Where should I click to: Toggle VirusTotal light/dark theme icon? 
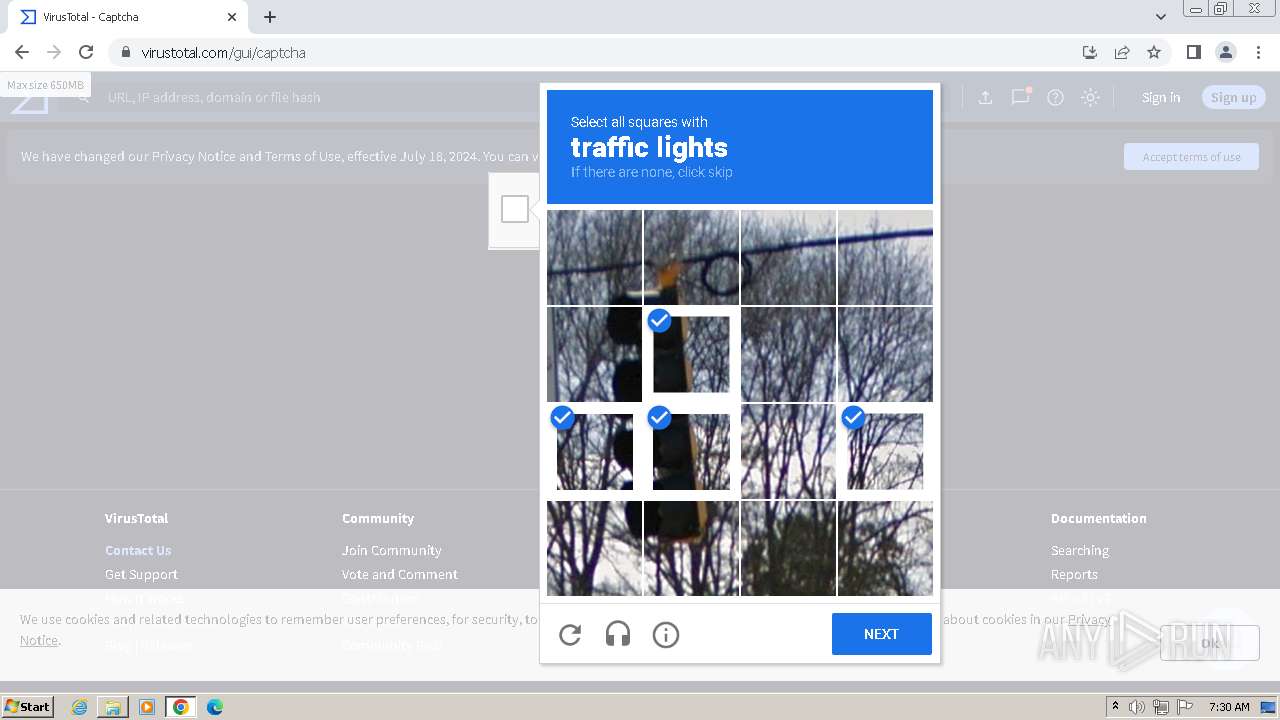1091,97
